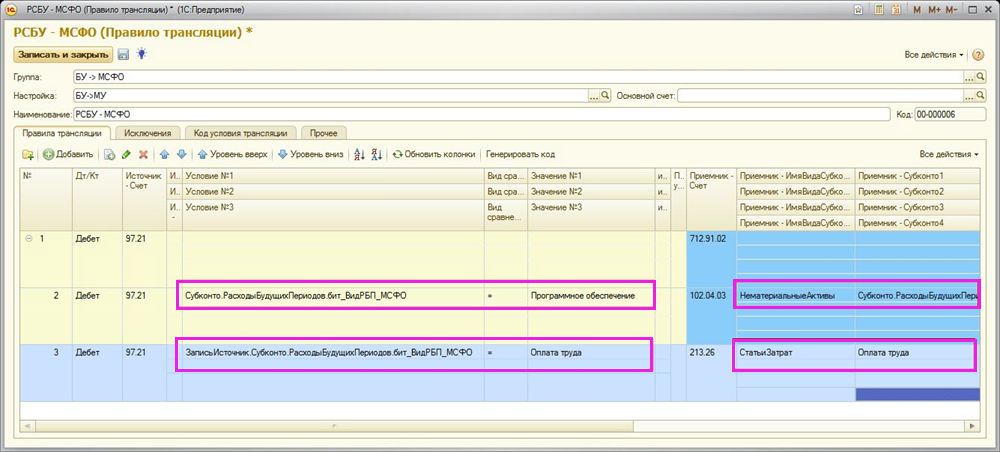Select the Прочее tab
The image size is (1000, 452).
pos(322,132)
